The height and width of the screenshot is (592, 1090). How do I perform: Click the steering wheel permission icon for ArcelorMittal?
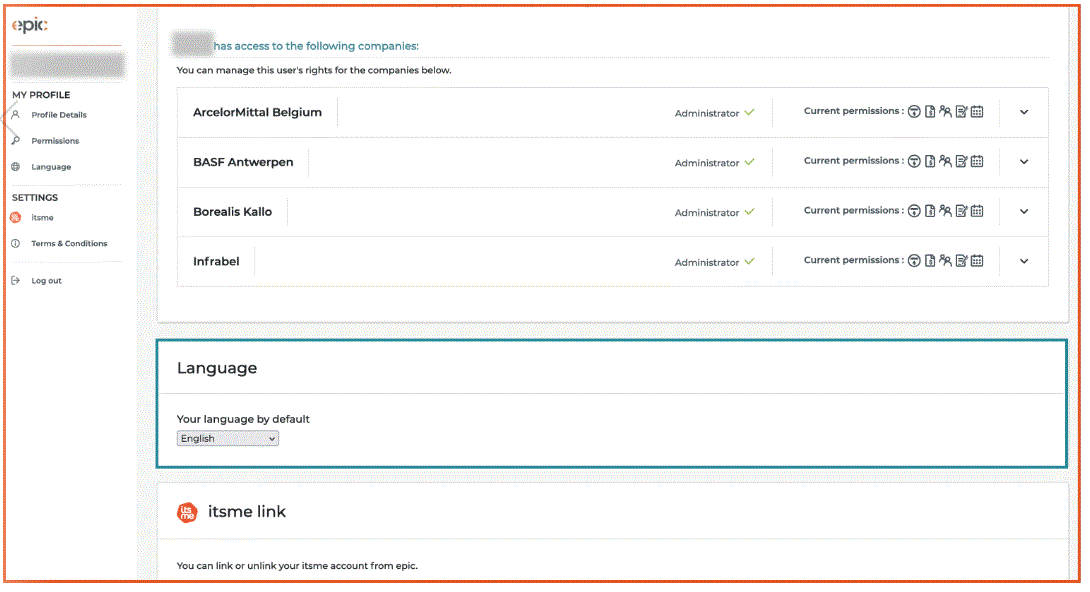click(x=913, y=112)
